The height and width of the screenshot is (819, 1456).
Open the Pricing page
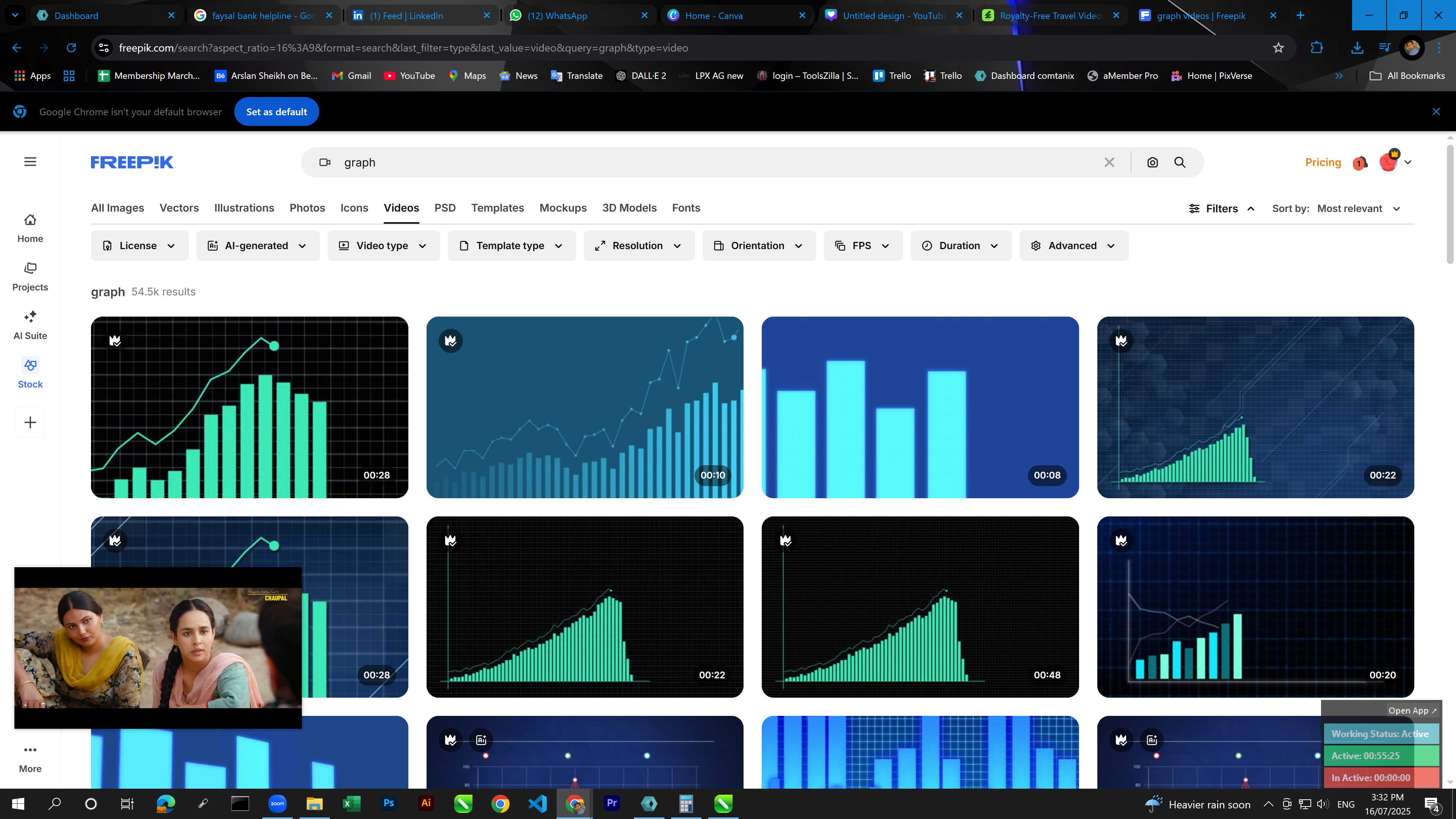(x=1323, y=162)
